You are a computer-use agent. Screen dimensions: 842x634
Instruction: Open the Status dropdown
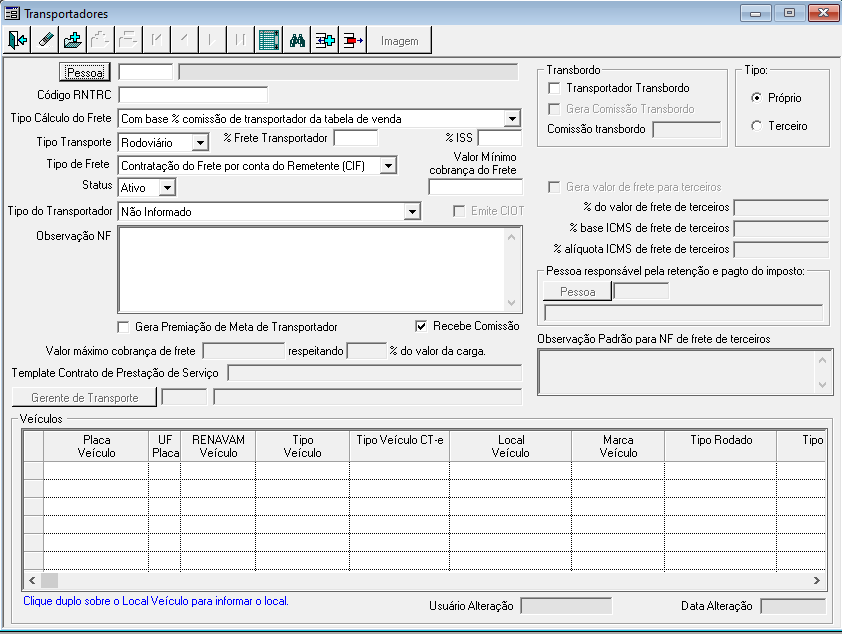click(168, 187)
